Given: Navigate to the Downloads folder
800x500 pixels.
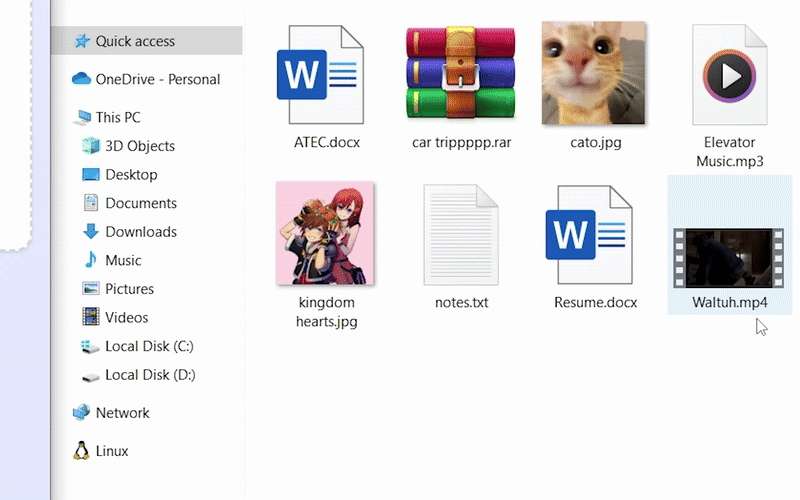Looking at the screenshot, I should (x=141, y=232).
